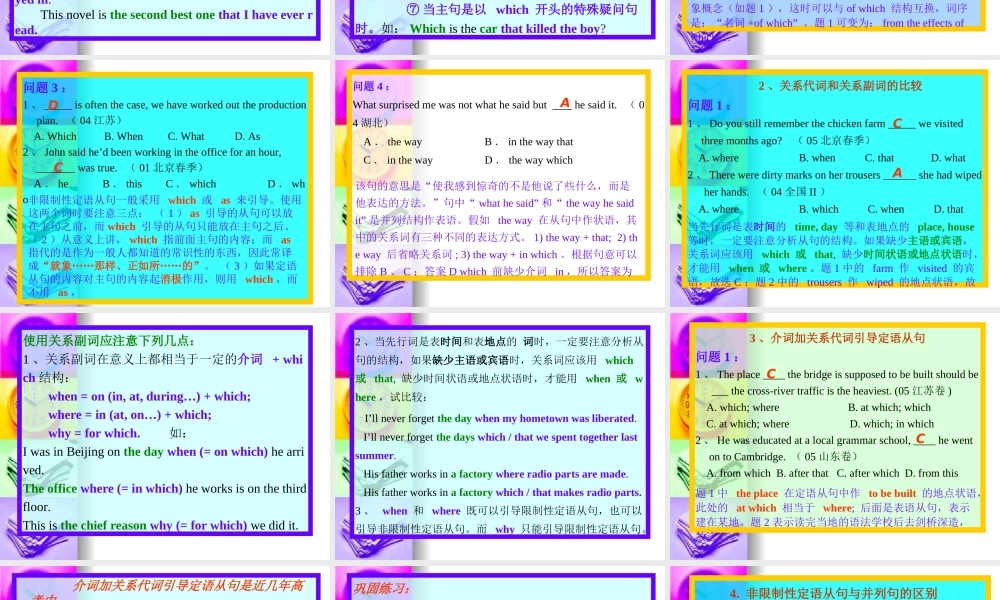Select option 'C. at which; where'
Image resolution: width=1000 pixels, height=600 pixels.
click(747, 424)
